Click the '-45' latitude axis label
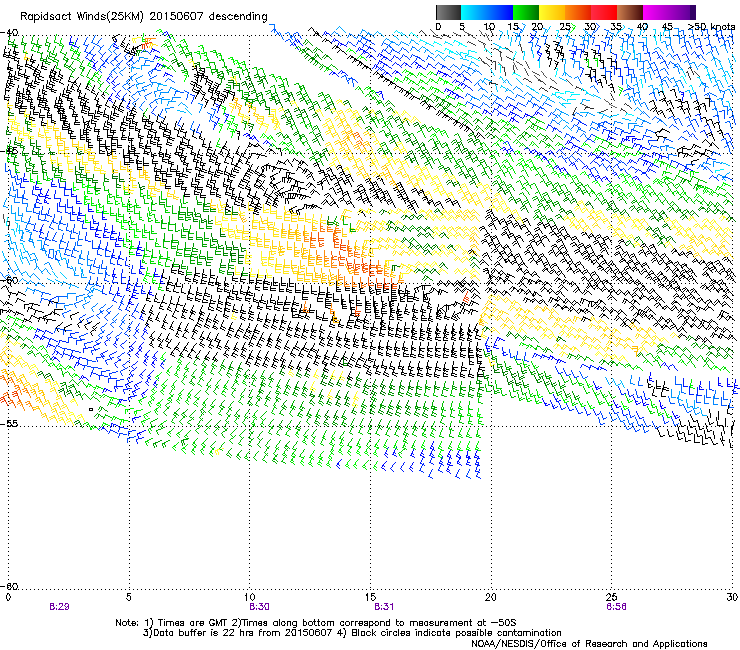This screenshot has width=740, height=650. point(9,151)
